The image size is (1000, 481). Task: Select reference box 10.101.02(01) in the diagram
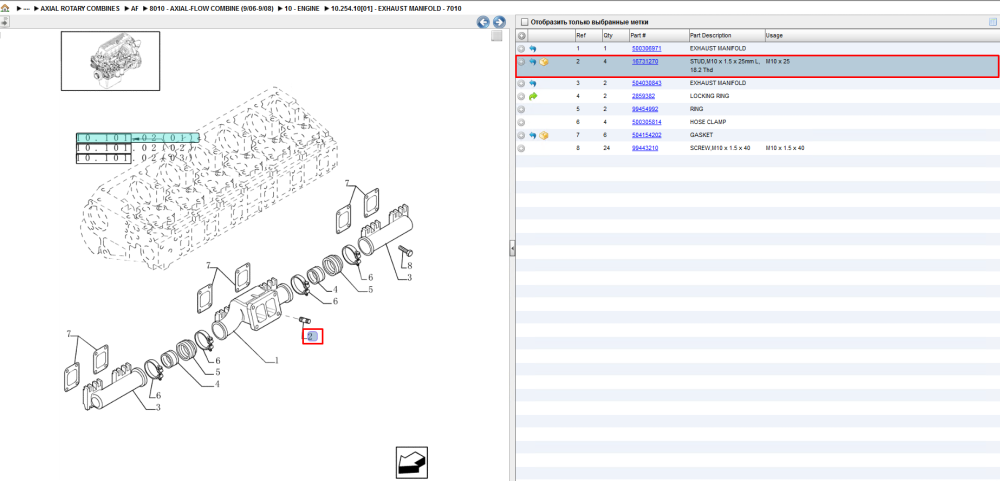click(136, 138)
